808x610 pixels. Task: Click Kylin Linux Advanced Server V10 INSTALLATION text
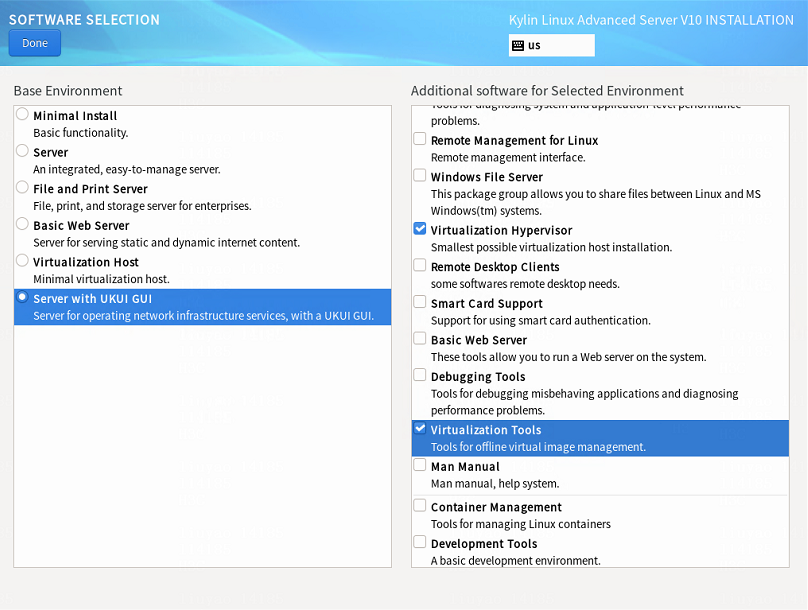pos(651,20)
